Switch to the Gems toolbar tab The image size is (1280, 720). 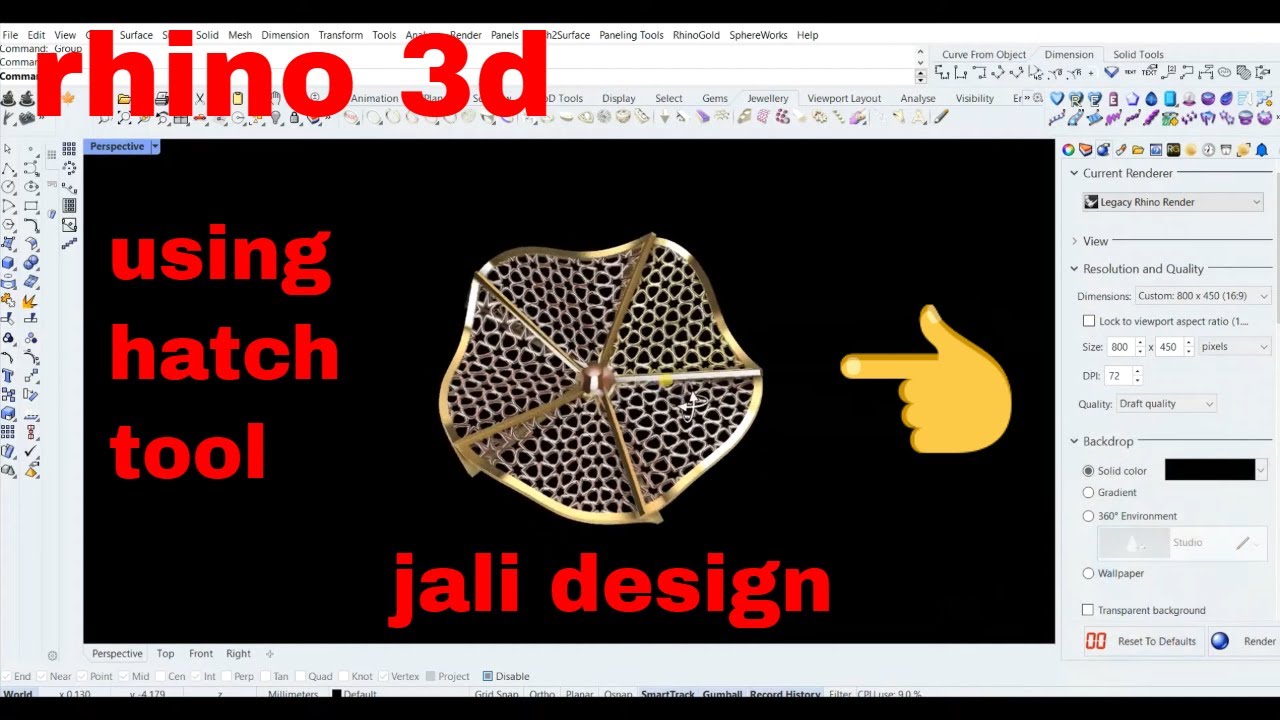pyautogui.click(x=715, y=98)
